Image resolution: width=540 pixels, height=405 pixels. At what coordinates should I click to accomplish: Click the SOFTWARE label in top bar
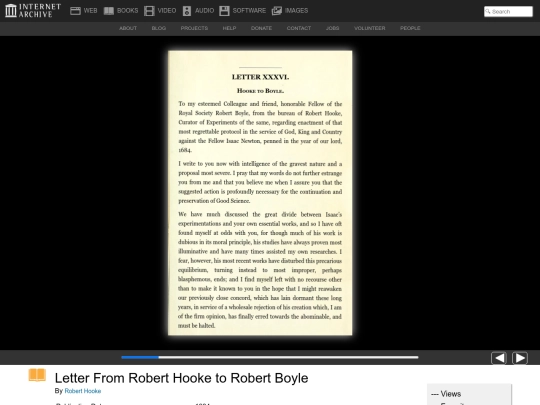(249, 11)
